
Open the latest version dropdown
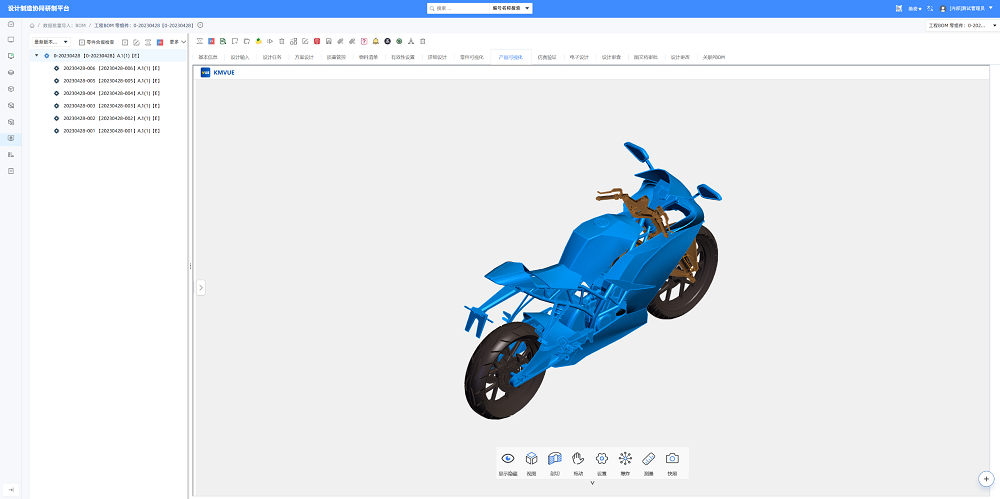[x=51, y=42]
